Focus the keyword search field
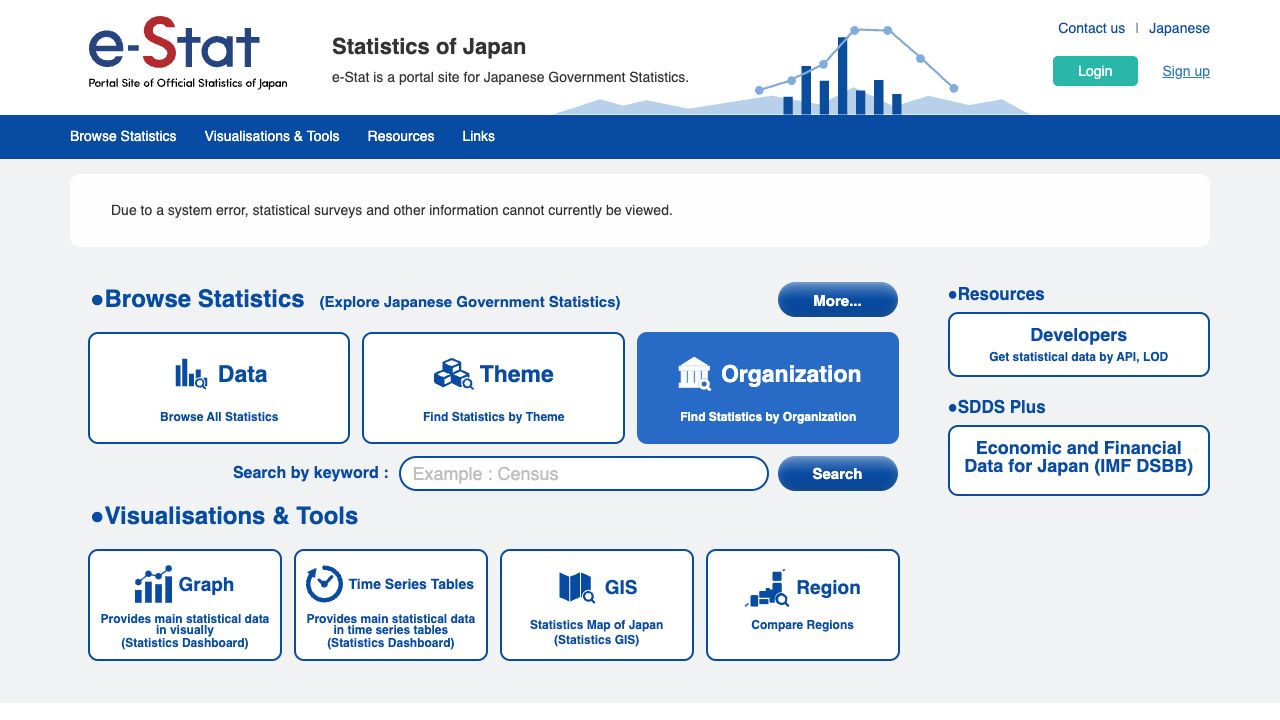 583,474
